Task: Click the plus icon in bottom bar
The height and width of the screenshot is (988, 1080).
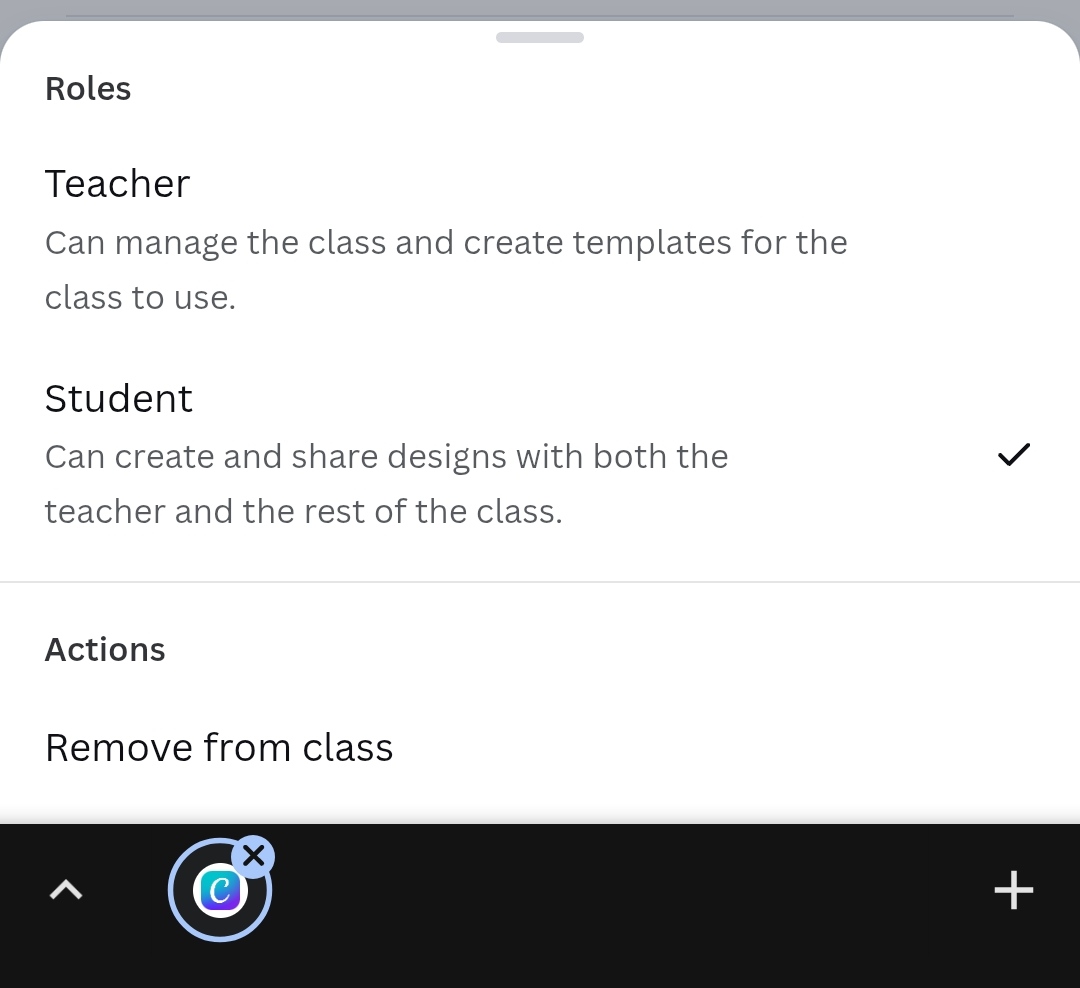Action: coord(1013,890)
